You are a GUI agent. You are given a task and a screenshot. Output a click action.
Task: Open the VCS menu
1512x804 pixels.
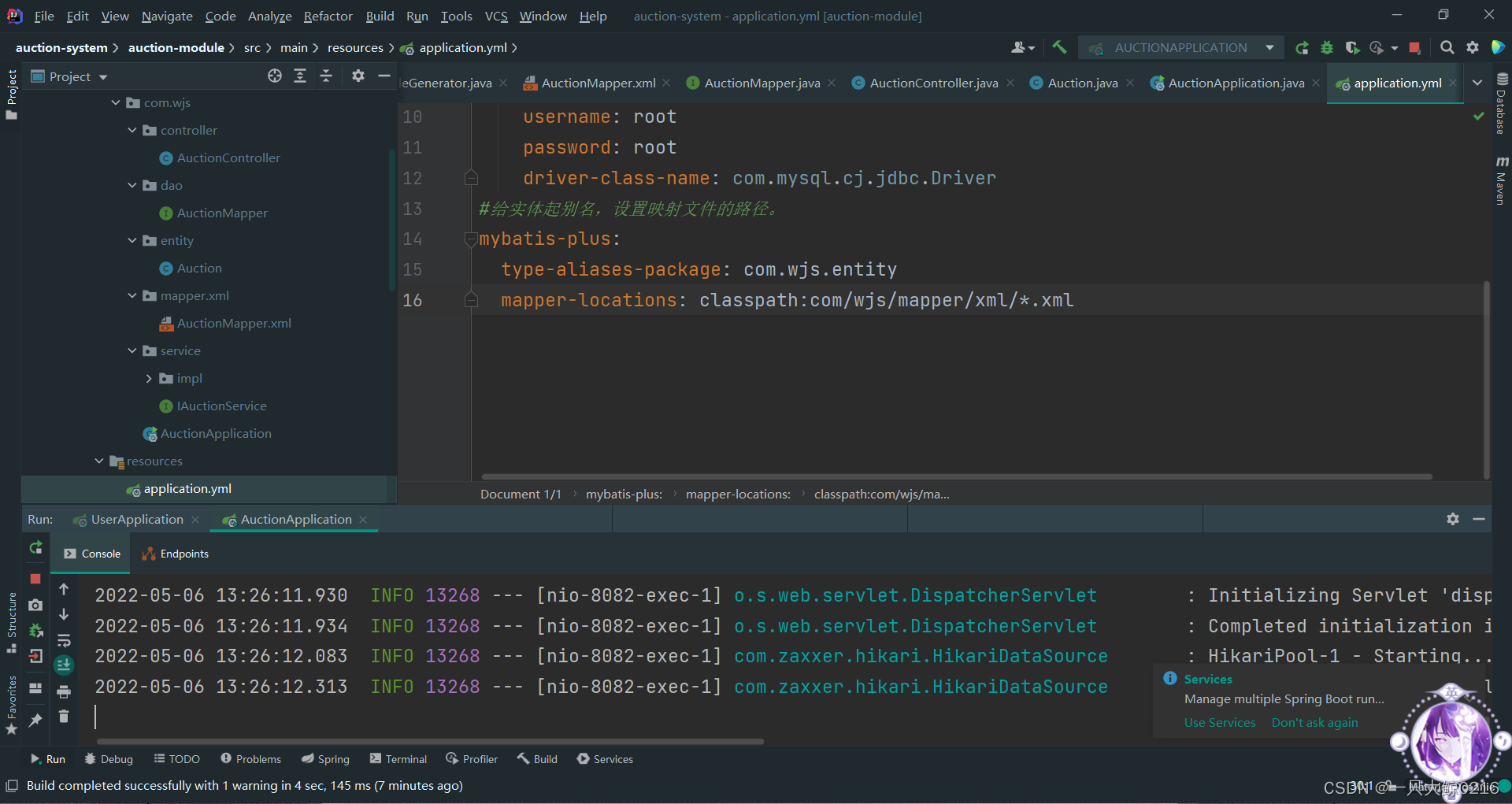click(496, 16)
